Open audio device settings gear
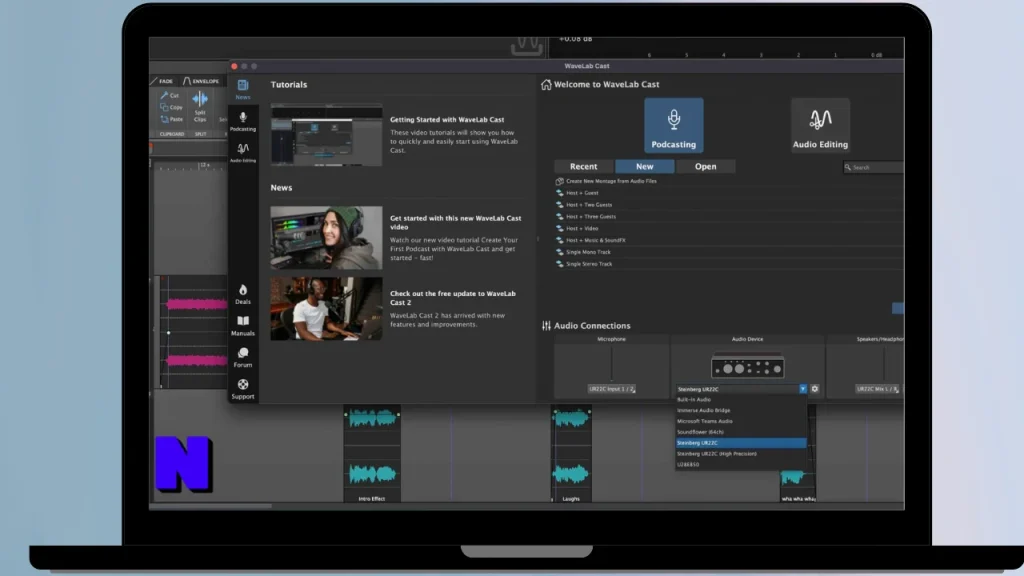Image resolution: width=1024 pixels, height=576 pixels. coord(814,389)
